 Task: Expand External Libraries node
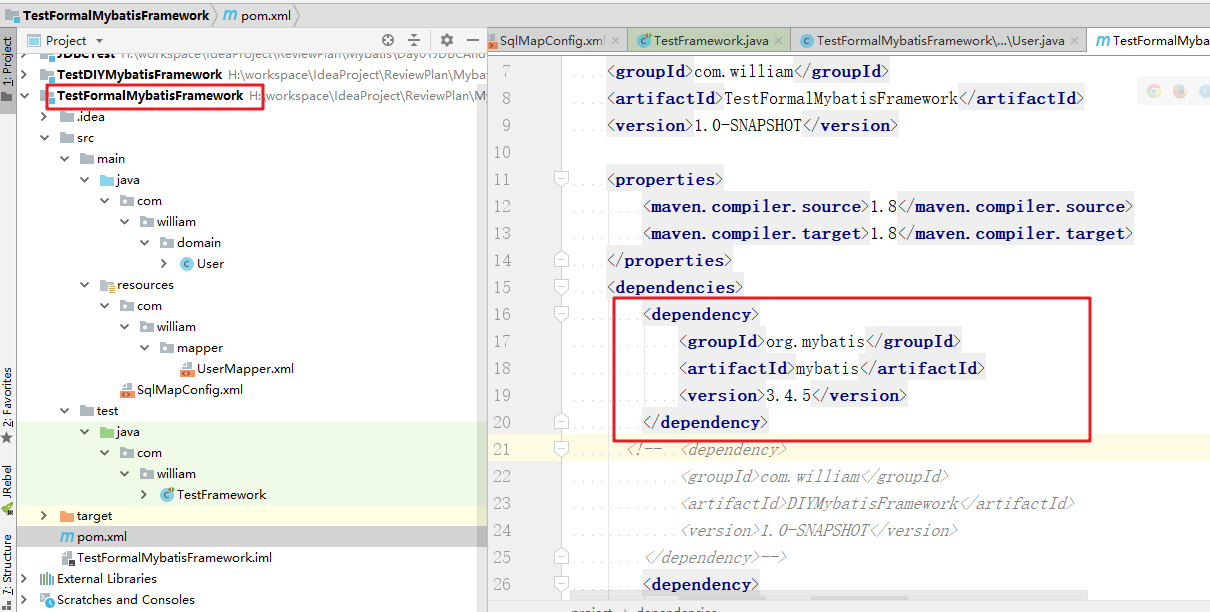[x=24, y=579]
